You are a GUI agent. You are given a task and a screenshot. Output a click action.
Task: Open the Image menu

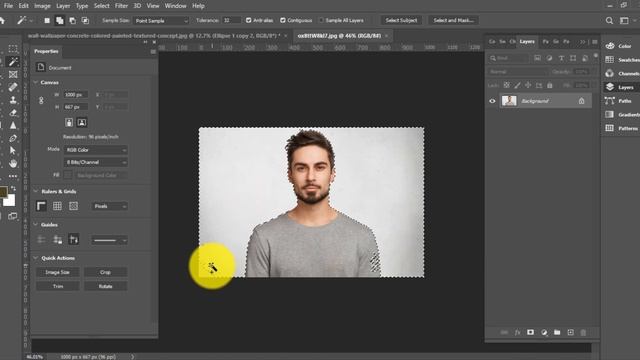coord(42,6)
